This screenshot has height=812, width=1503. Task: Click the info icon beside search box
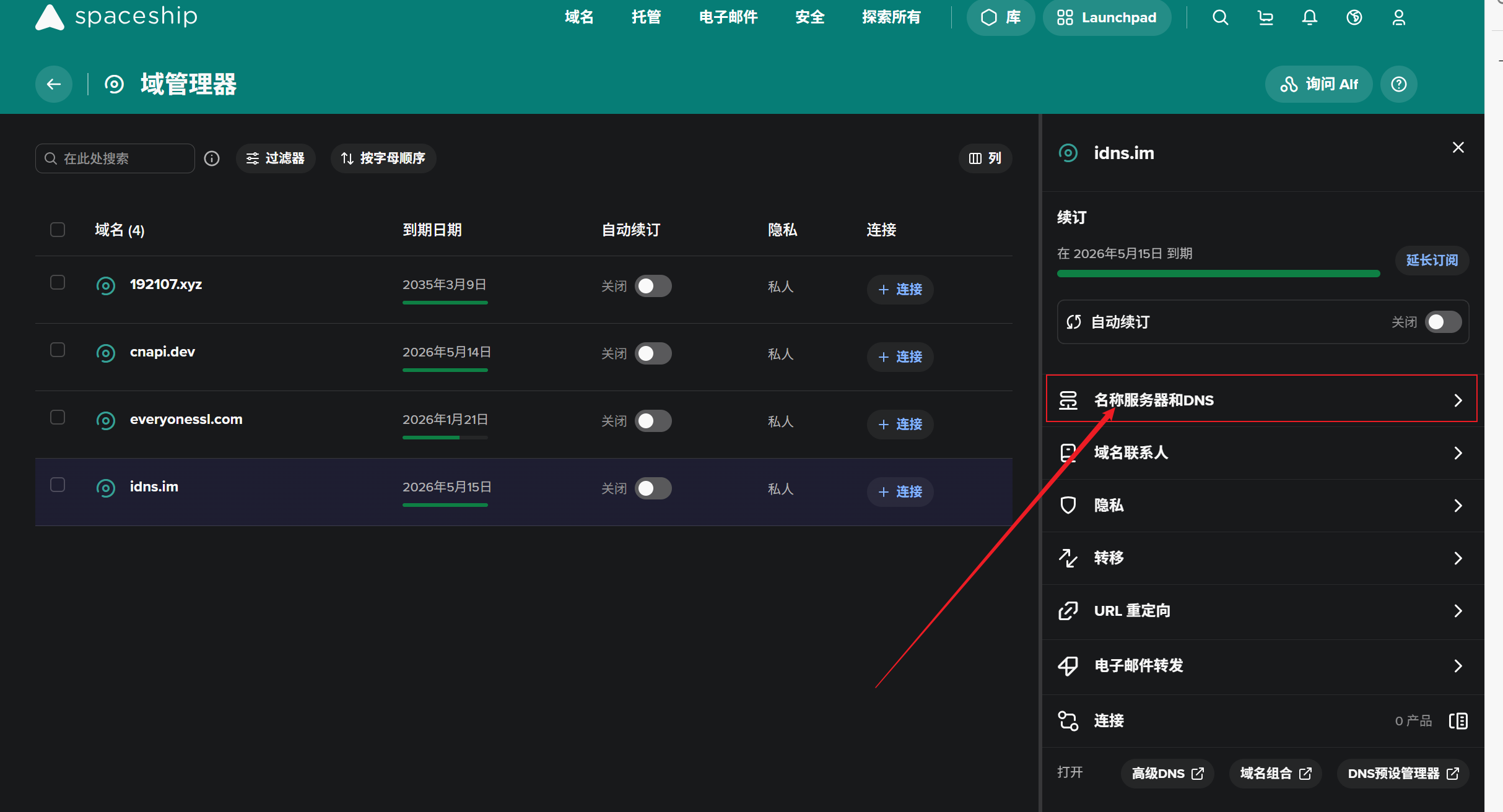(212, 158)
